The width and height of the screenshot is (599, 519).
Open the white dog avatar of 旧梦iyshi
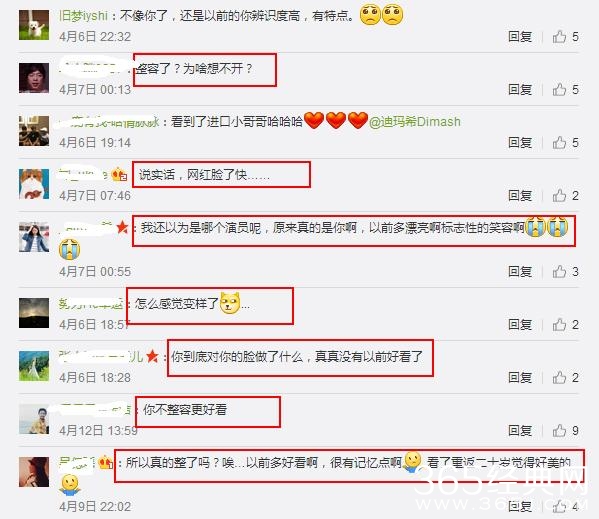[34, 25]
